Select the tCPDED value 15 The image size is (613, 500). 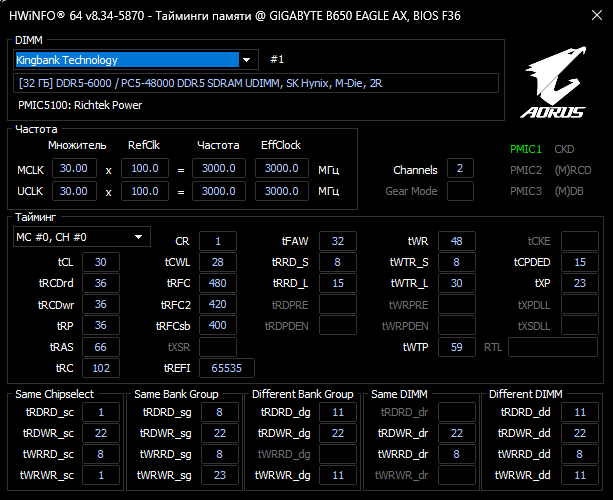pyautogui.click(x=580, y=262)
